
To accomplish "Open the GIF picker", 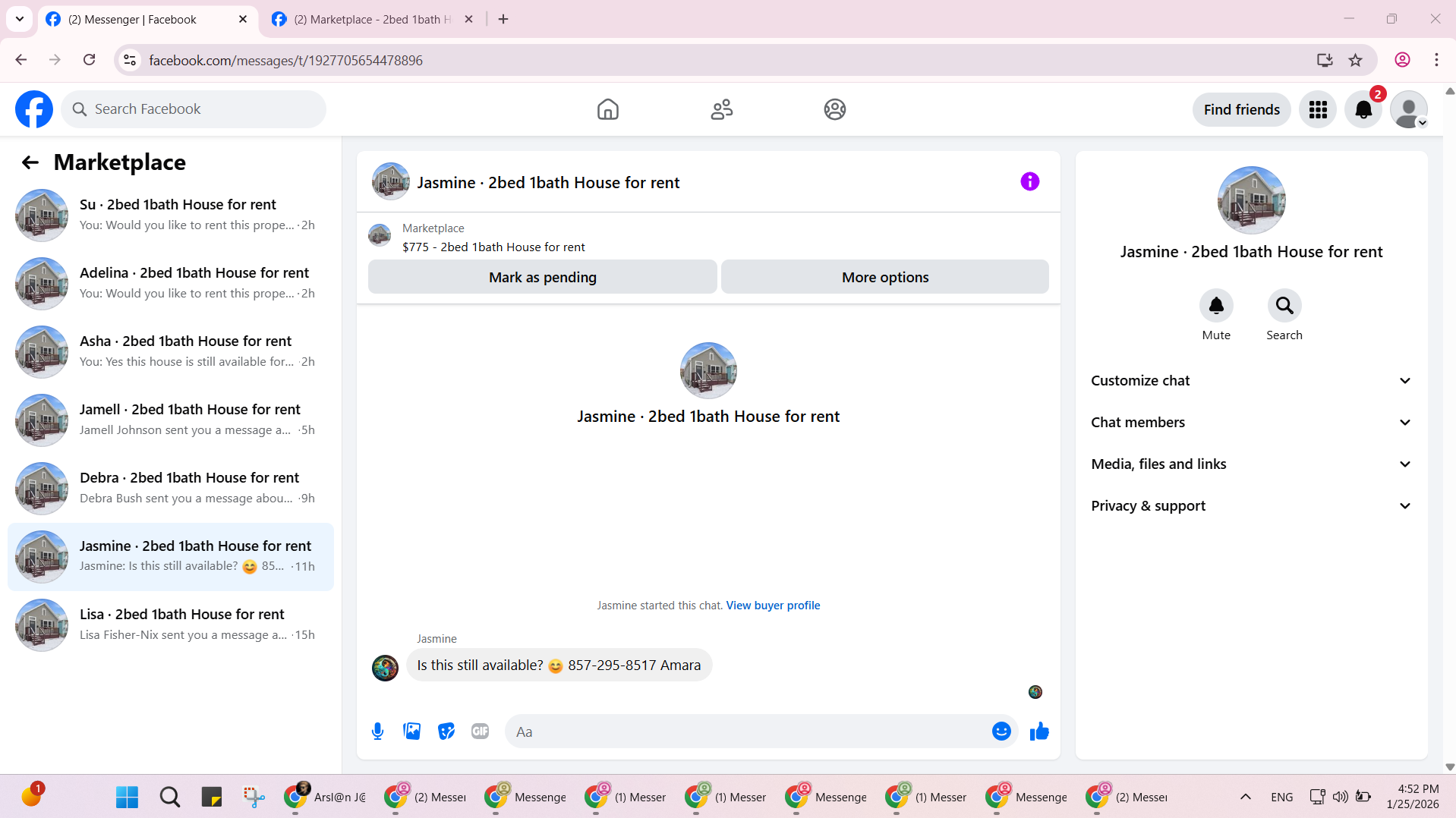I will 481,731.
